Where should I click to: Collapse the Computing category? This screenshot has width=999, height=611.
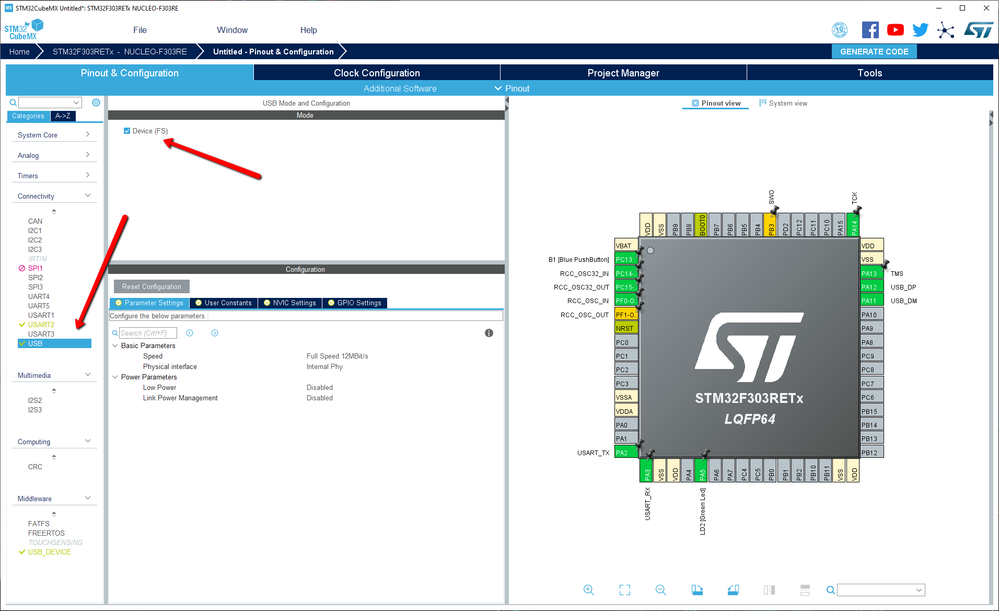pyautogui.click(x=54, y=441)
